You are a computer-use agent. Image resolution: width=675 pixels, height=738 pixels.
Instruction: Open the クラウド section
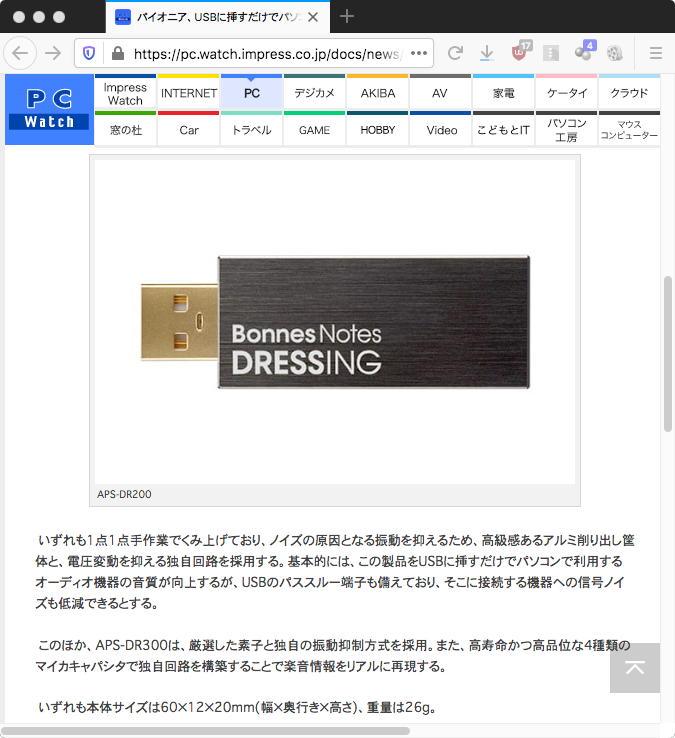629,94
